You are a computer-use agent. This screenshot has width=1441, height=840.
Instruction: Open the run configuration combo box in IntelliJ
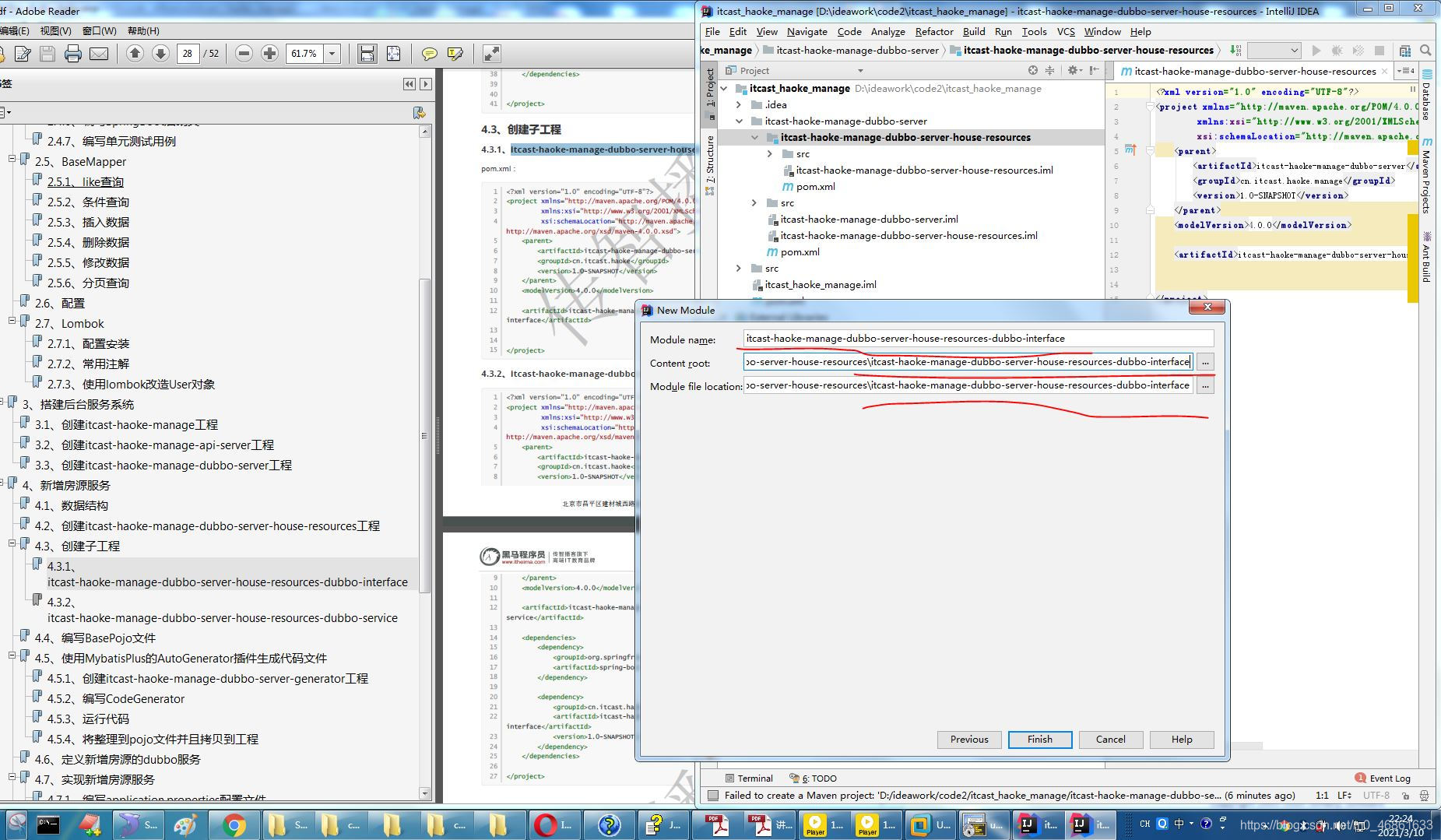click(1274, 51)
